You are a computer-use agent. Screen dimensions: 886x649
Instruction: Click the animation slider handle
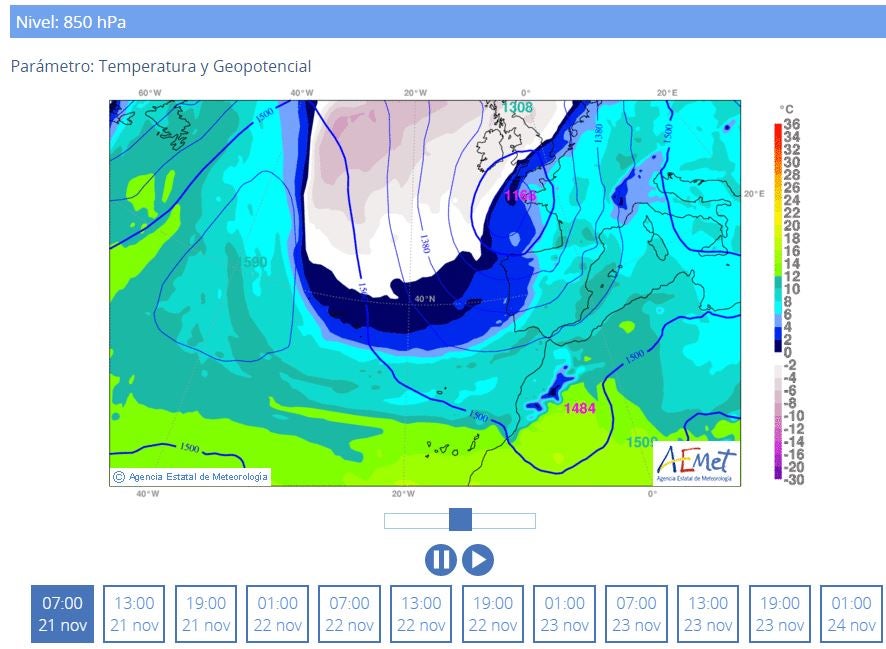coord(460,520)
